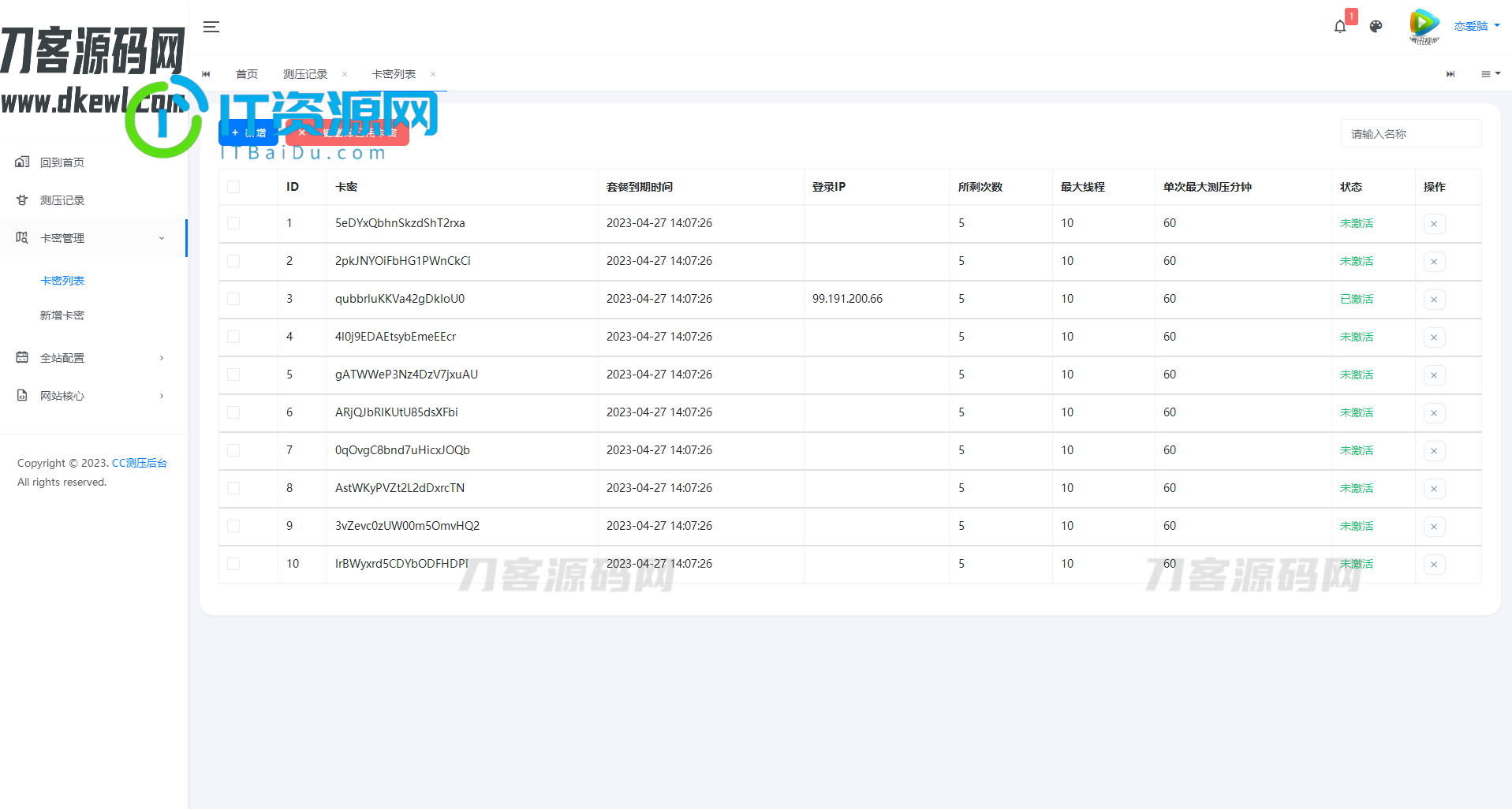This screenshot has height=809, width=1512.
Task: Switch to the 首页 tab
Action: pyautogui.click(x=247, y=74)
